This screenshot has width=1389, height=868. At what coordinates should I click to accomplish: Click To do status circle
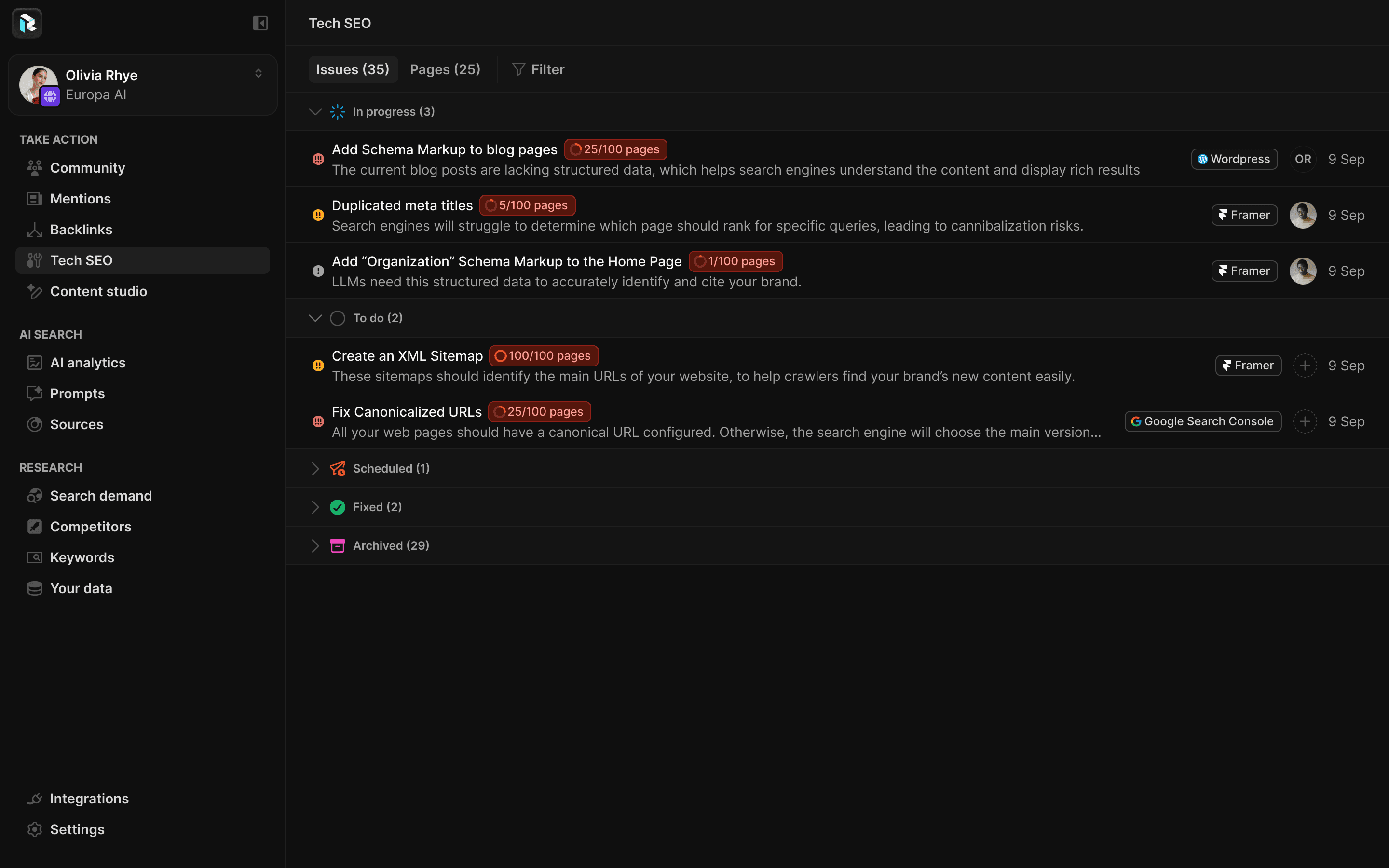pos(338,318)
